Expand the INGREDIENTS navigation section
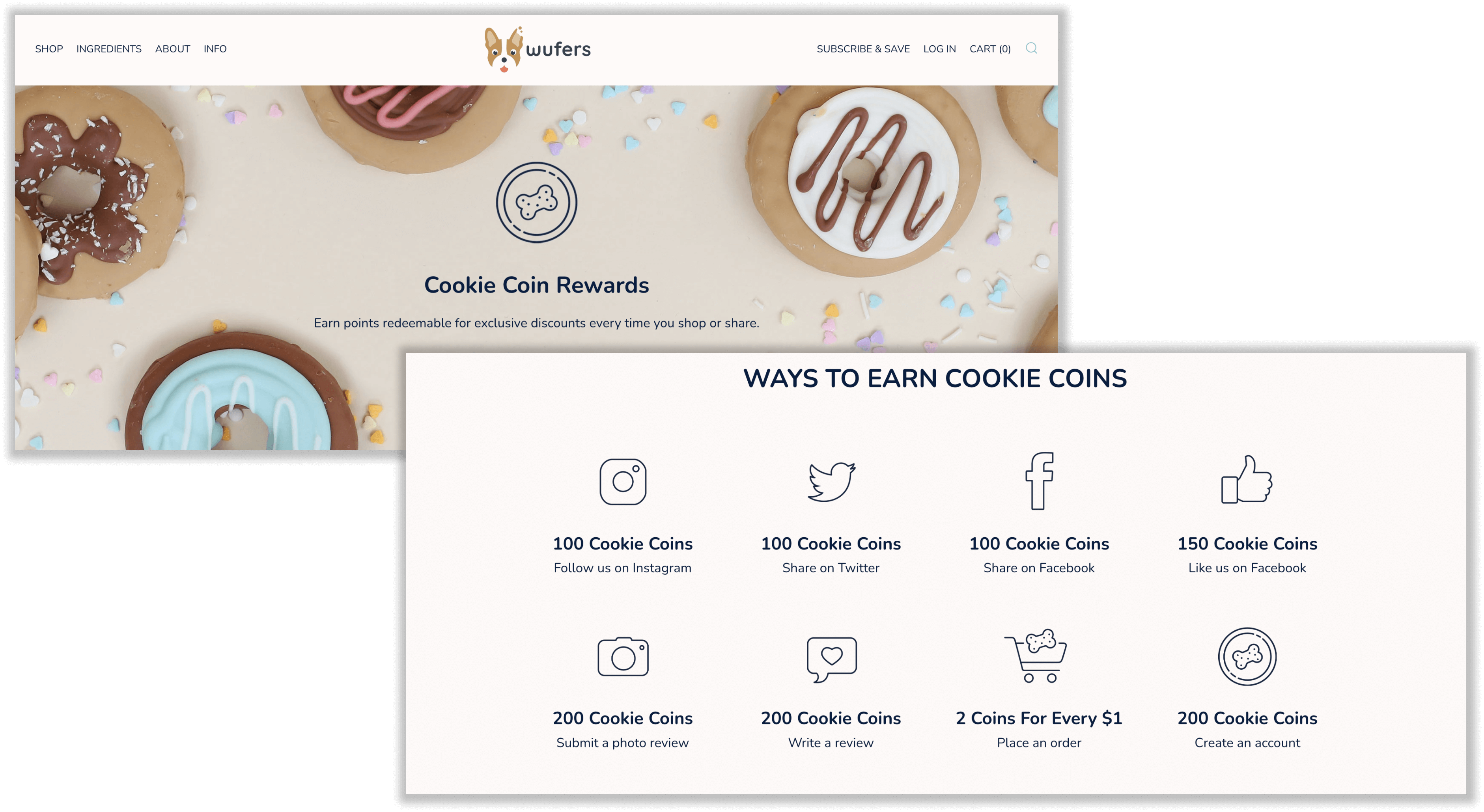Image resolution: width=1484 pixels, height=812 pixels. click(x=109, y=49)
